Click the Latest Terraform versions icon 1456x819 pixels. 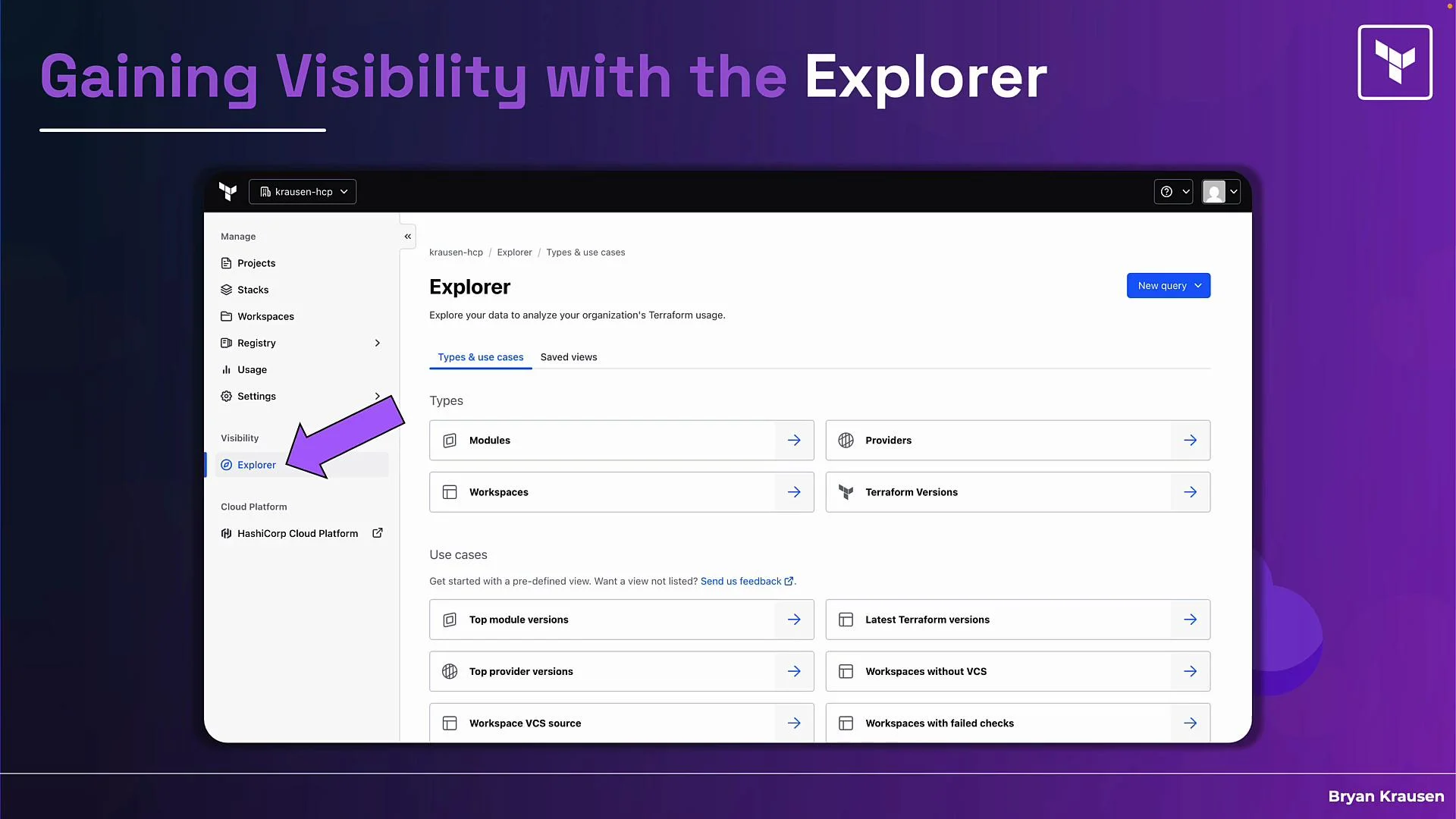click(846, 620)
